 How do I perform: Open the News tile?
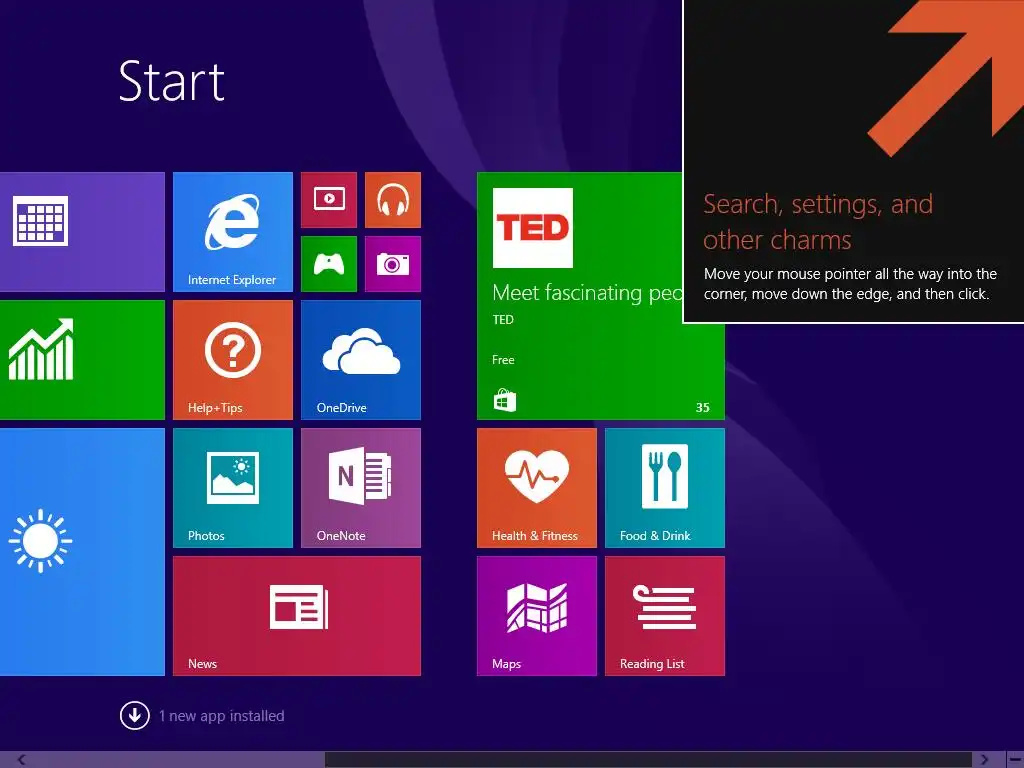(x=296, y=616)
